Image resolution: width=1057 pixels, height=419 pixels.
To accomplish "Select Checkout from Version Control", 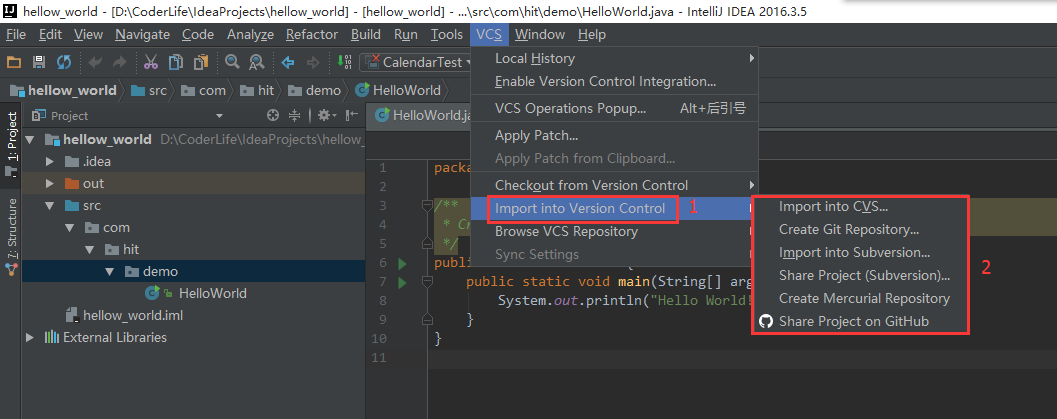I will (615, 185).
